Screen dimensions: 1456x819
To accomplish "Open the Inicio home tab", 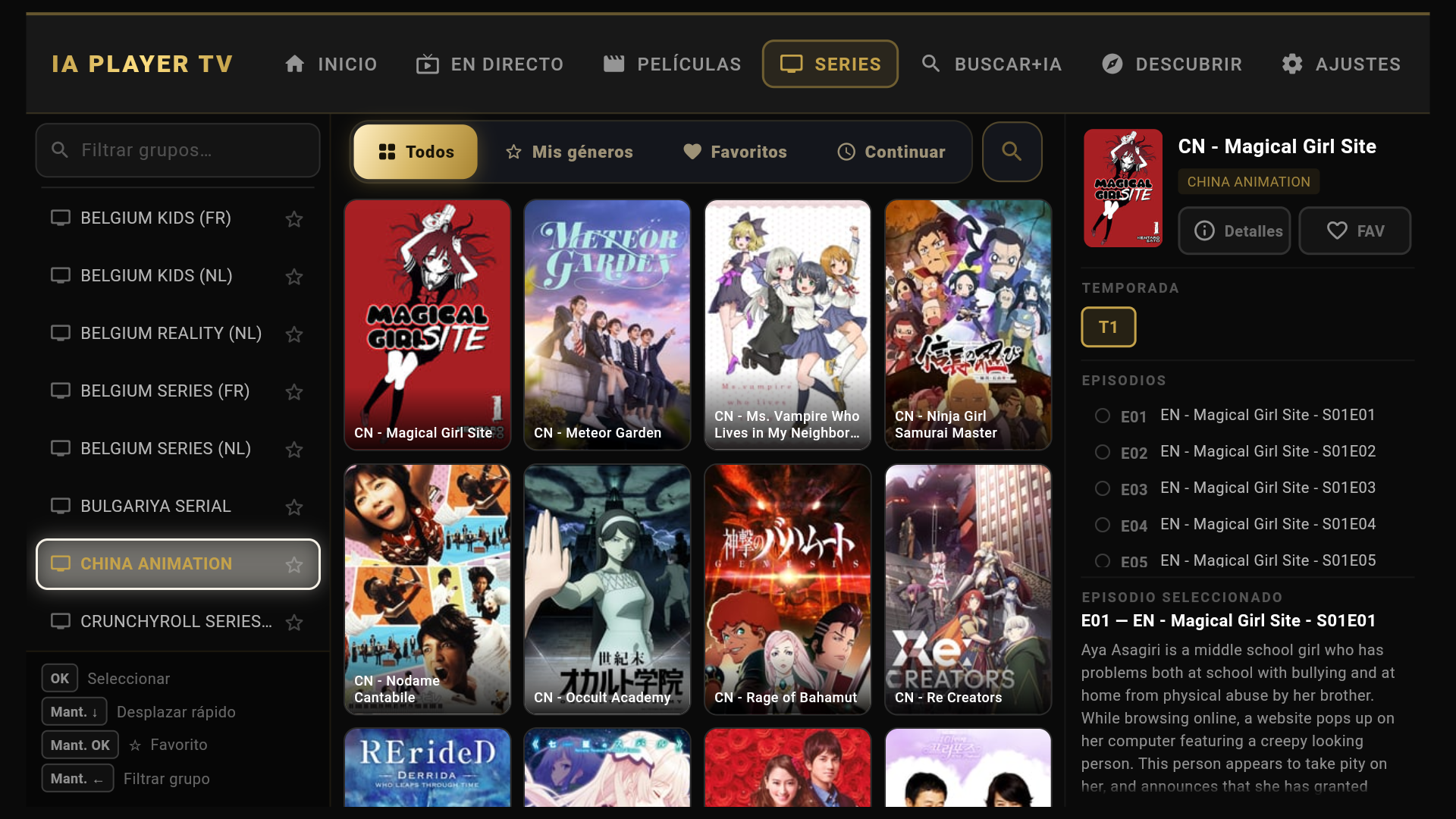I will click(x=331, y=64).
